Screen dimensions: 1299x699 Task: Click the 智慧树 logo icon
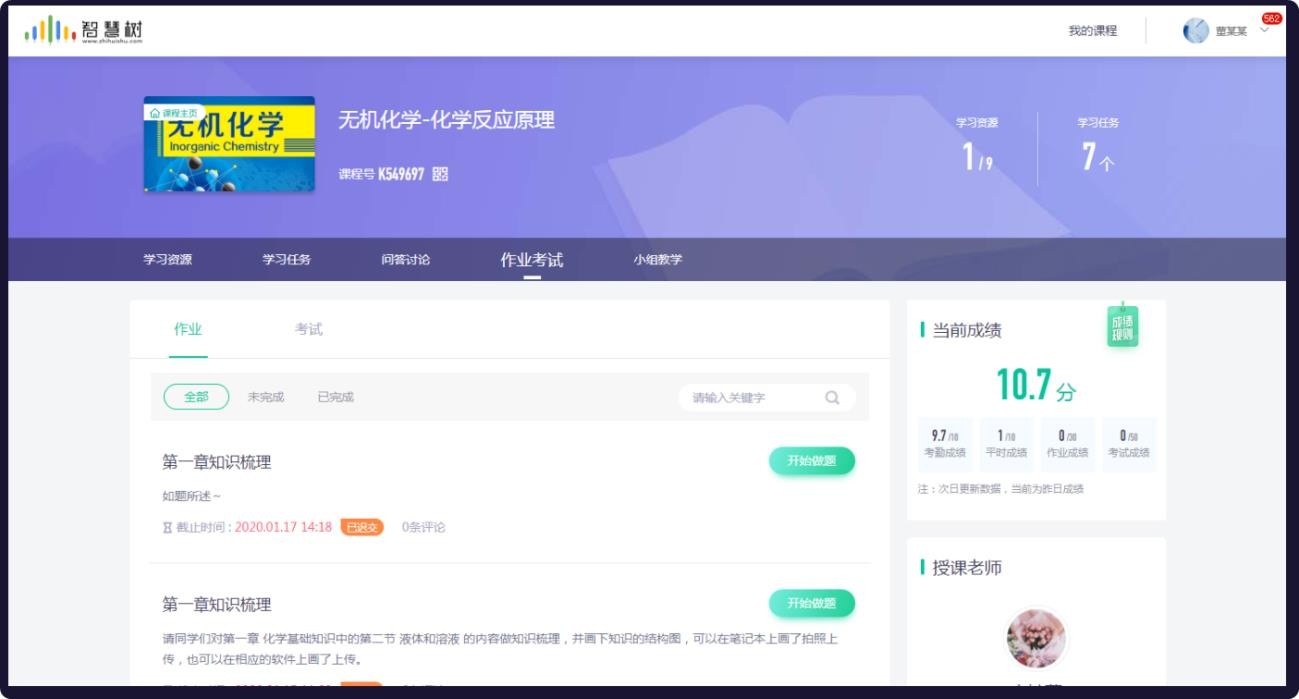pos(50,30)
